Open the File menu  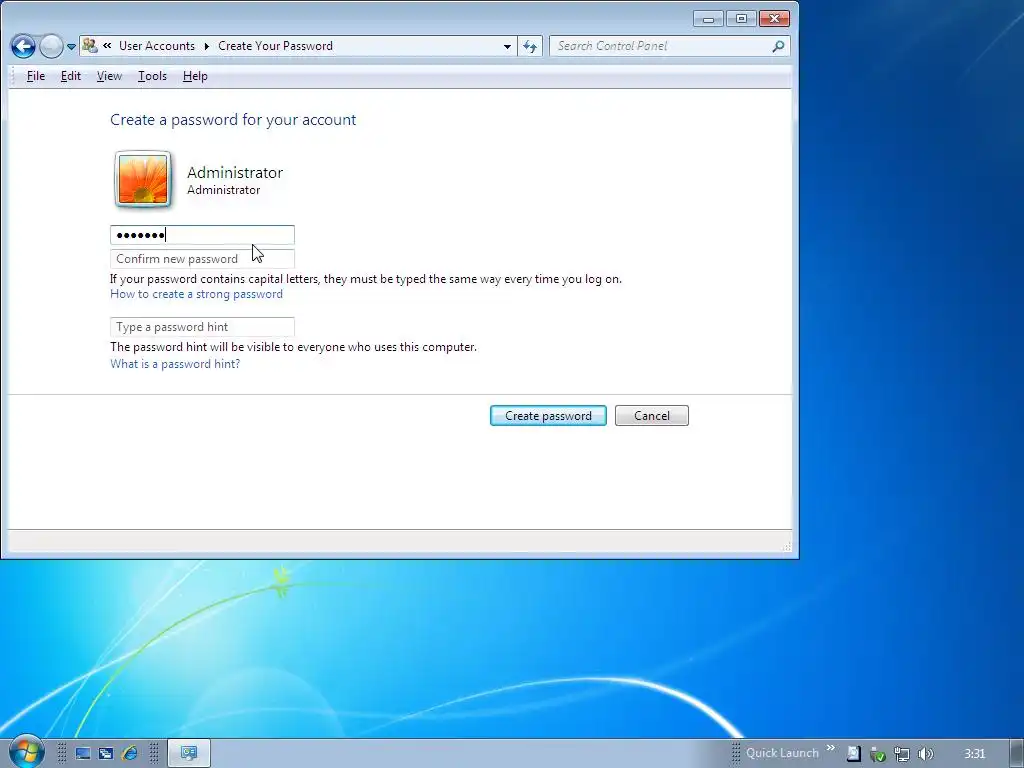tap(36, 76)
